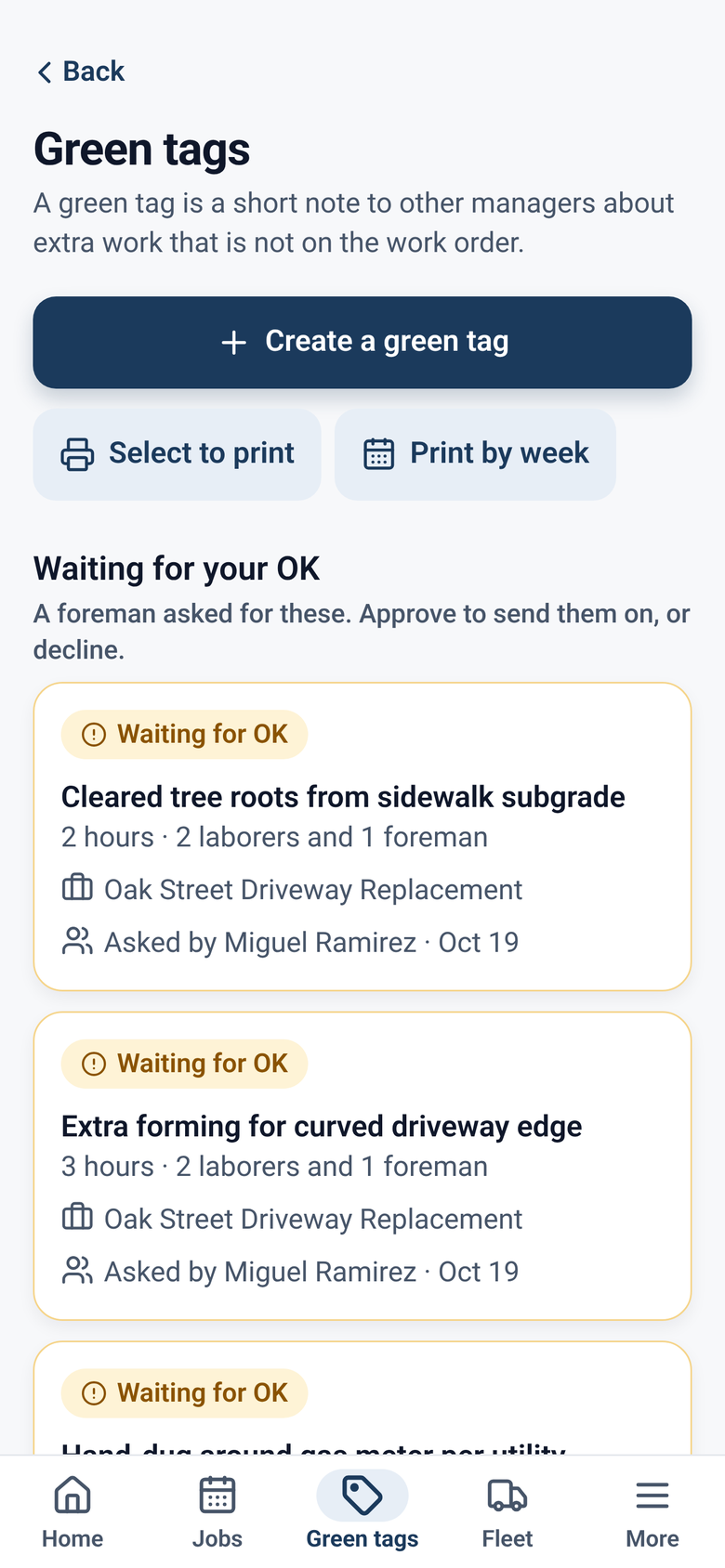Tap the Back chevron arrow icon
The image size is (725, 1568).
[x=44, y=72]
